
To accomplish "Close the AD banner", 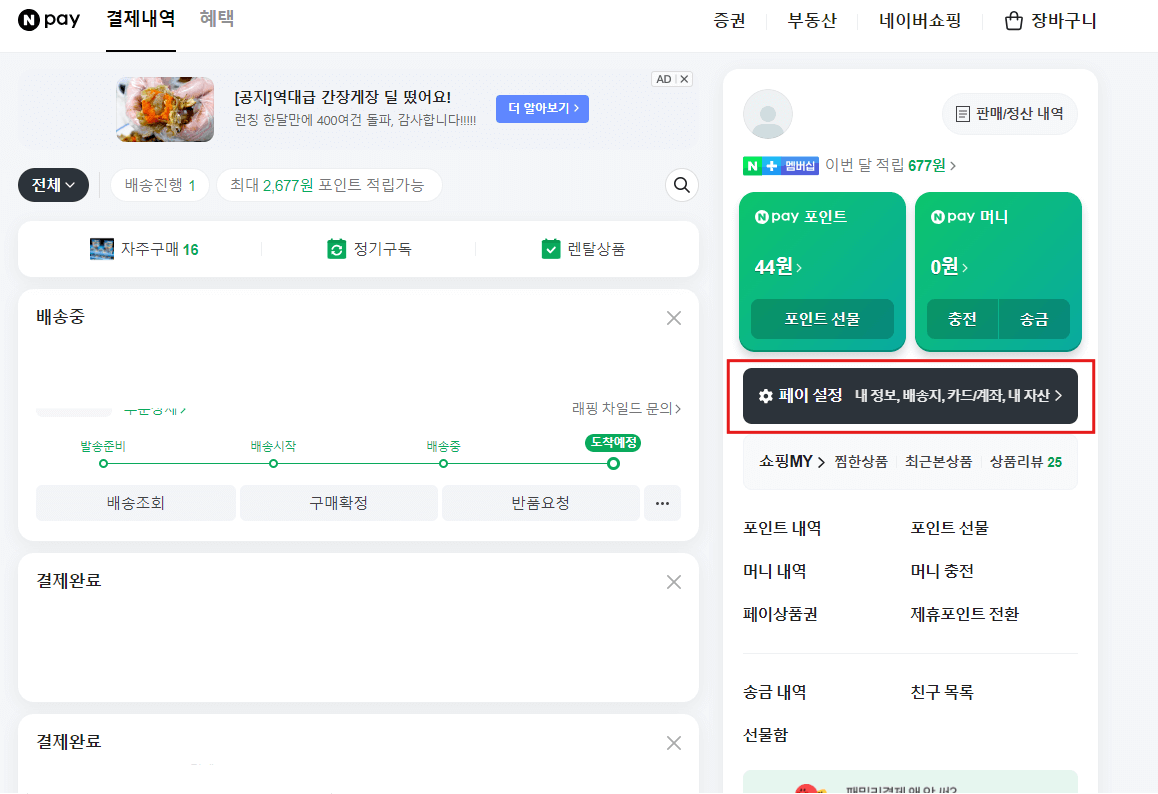I will coord(685,79).
